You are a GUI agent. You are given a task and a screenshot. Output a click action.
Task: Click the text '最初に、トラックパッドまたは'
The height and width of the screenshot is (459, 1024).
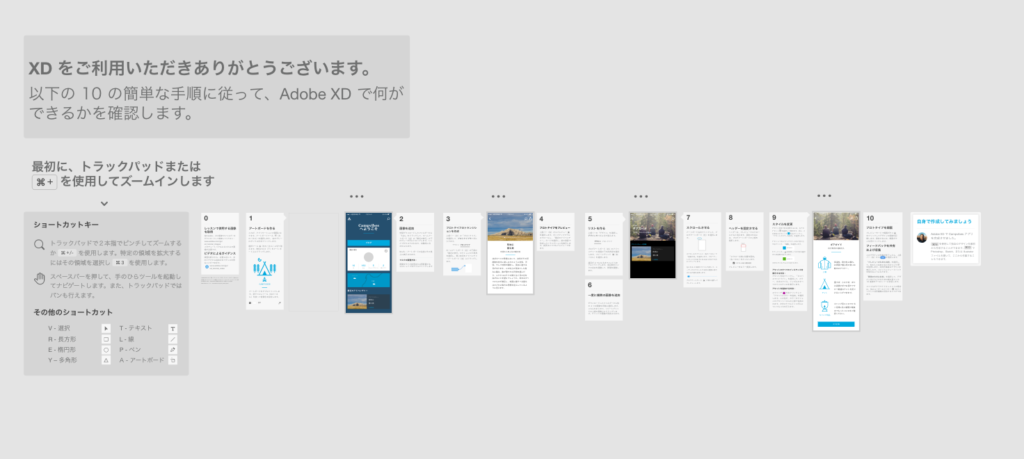(x=116, y=166)
